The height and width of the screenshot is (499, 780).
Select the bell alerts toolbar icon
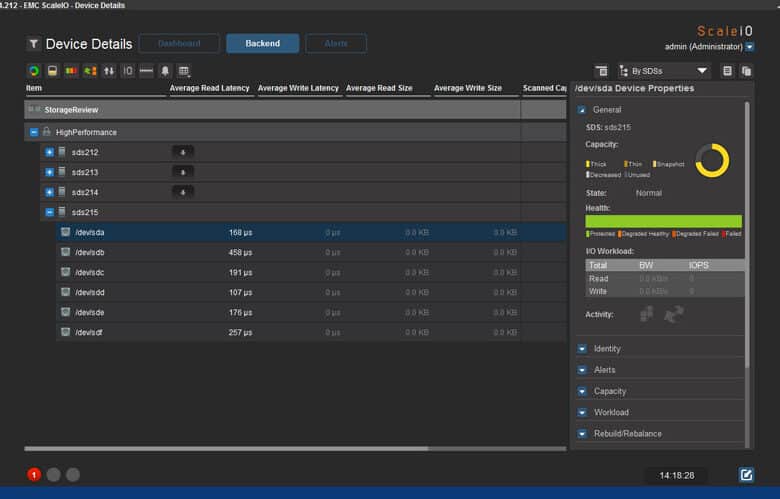point(165,71)
